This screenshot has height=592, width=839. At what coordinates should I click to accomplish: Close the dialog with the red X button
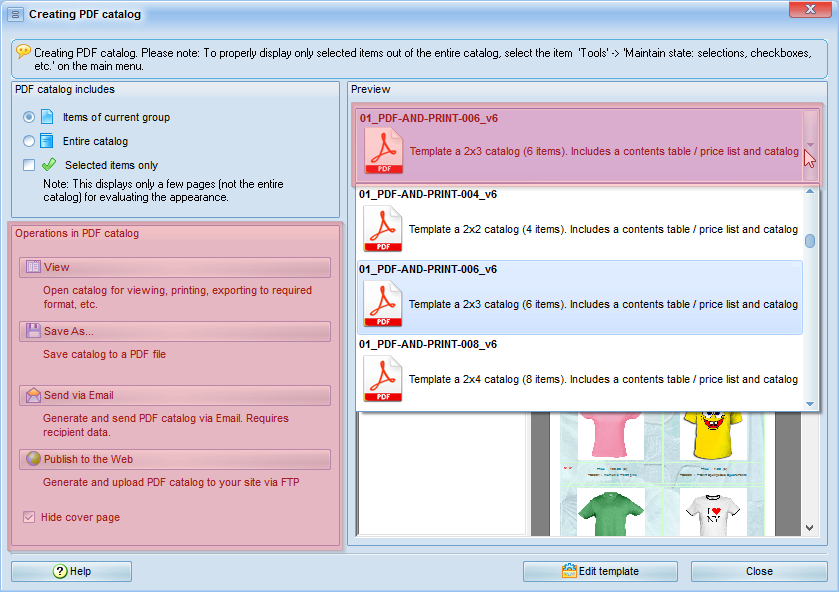tap(810, 9)
